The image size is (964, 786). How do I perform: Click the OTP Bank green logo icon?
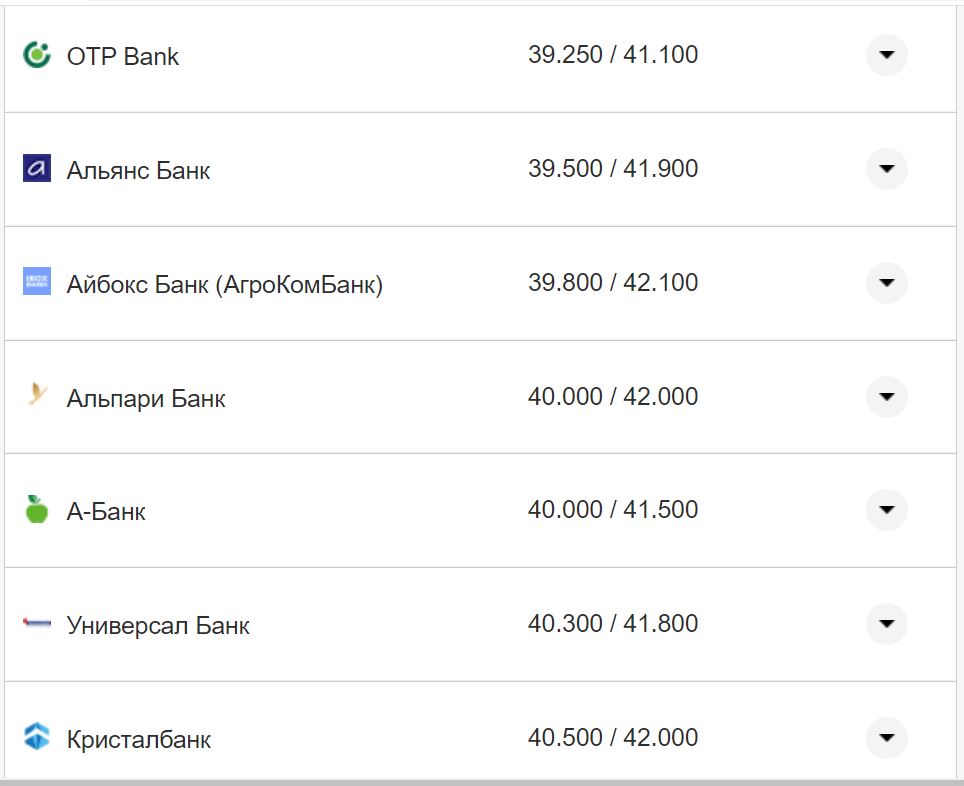[x=37, y=55]
